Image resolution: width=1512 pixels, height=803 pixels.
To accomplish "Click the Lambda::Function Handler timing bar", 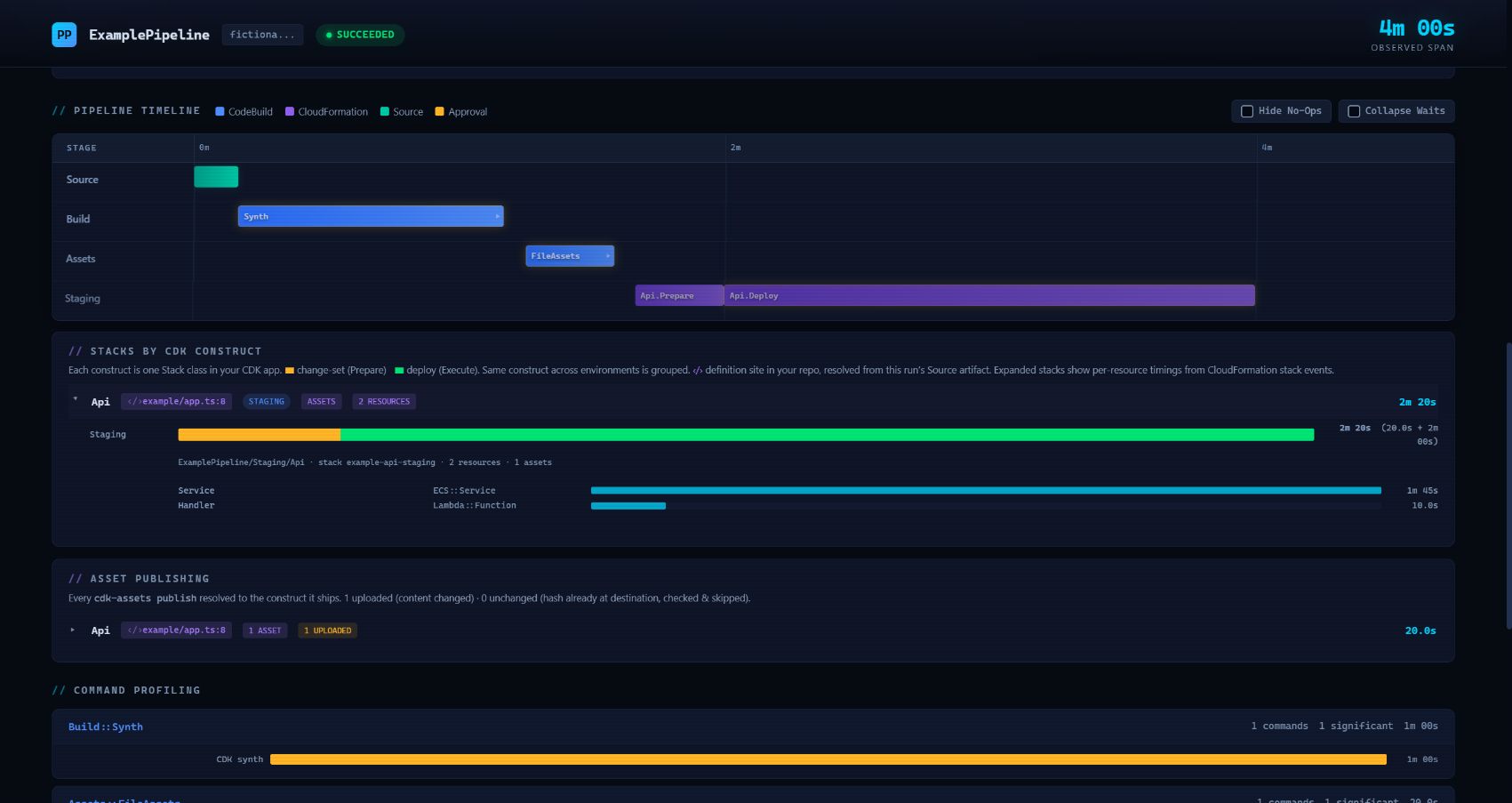I will (x=628, y=506).
